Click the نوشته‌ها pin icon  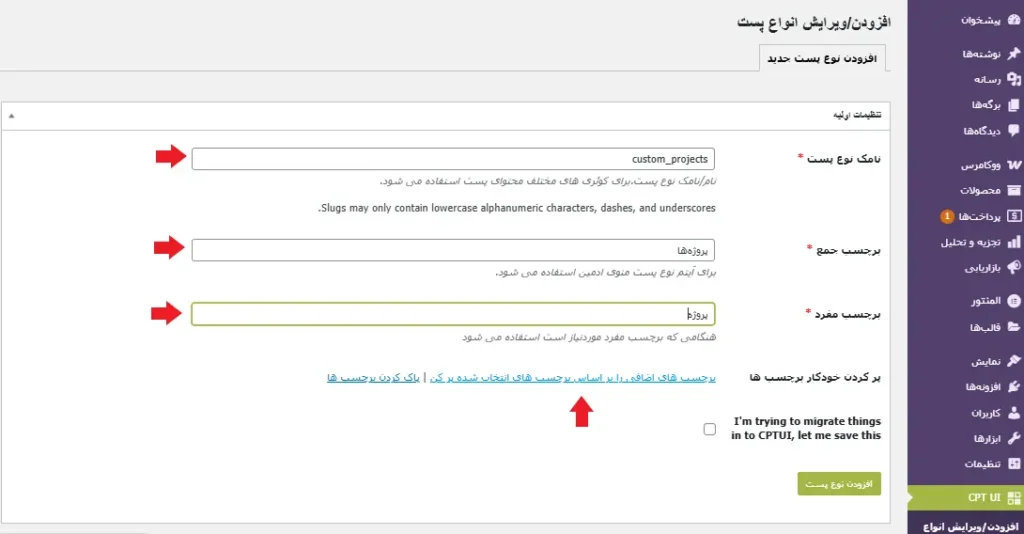1014,54
